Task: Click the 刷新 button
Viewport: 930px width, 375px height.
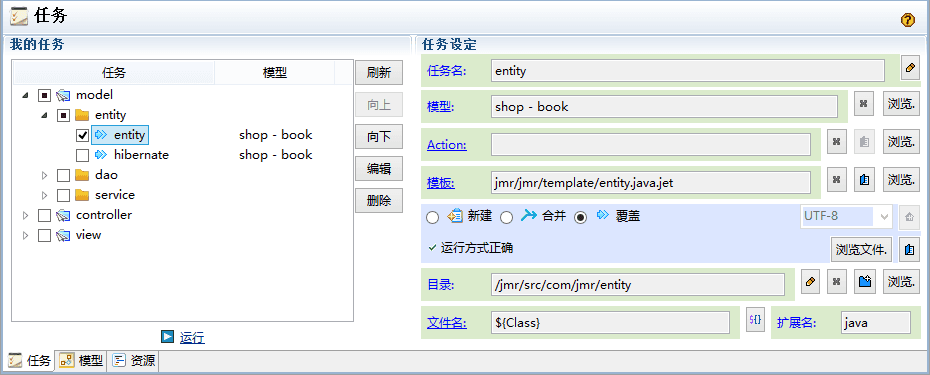Action: pos(379,73)
